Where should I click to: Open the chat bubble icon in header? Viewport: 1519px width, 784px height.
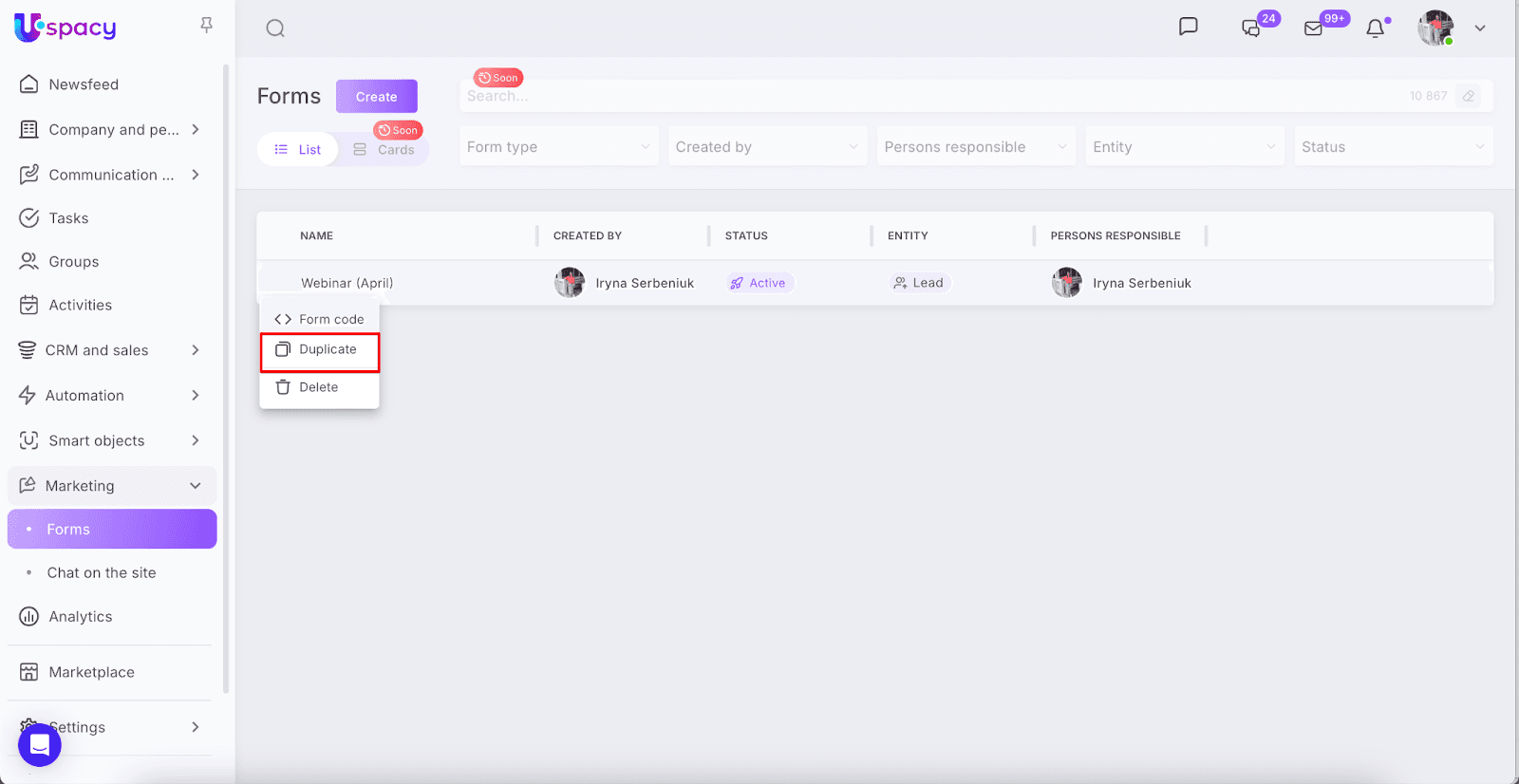pos(1188,27)
